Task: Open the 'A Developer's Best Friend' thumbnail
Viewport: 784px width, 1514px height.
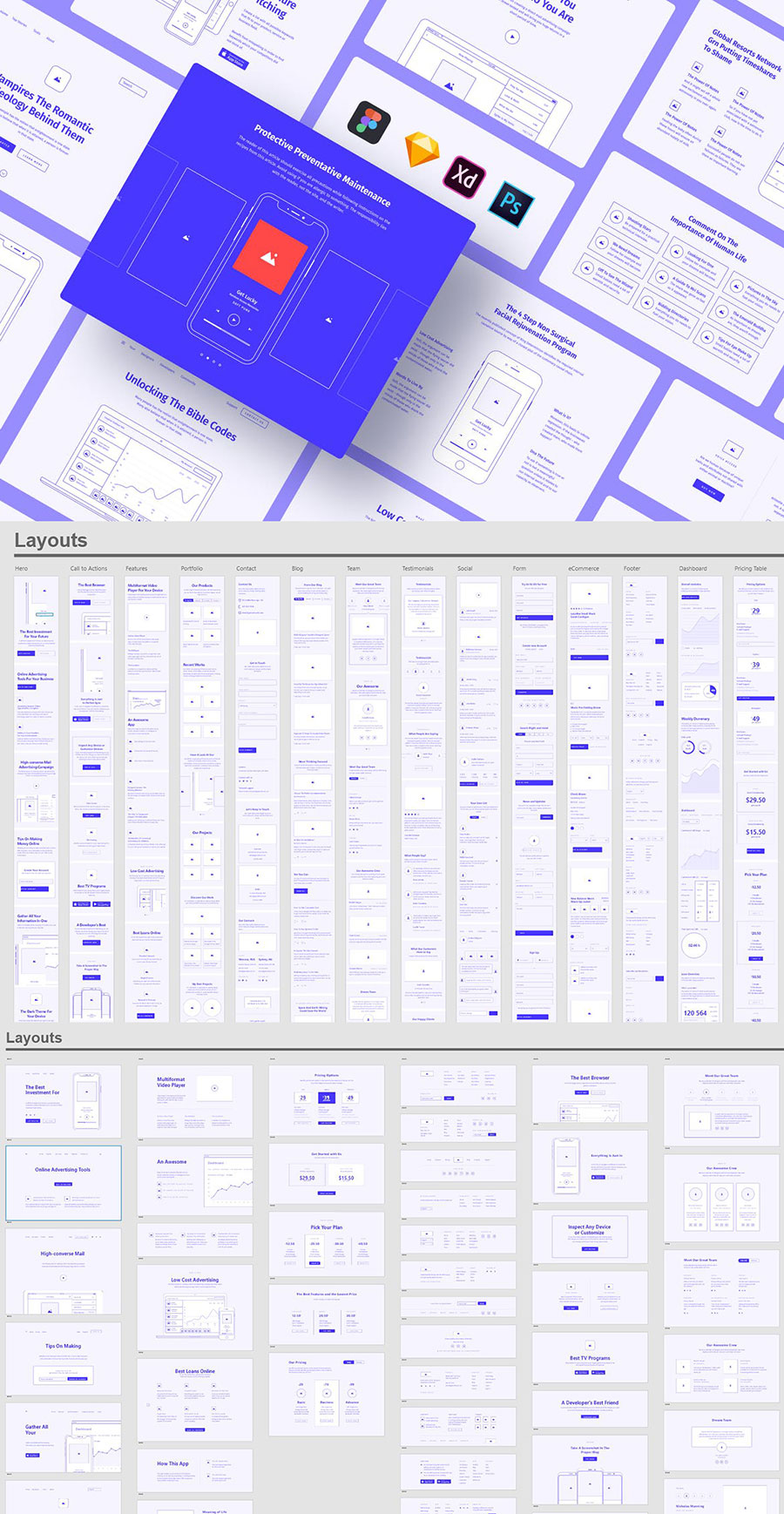Action: coord(590,1408)
